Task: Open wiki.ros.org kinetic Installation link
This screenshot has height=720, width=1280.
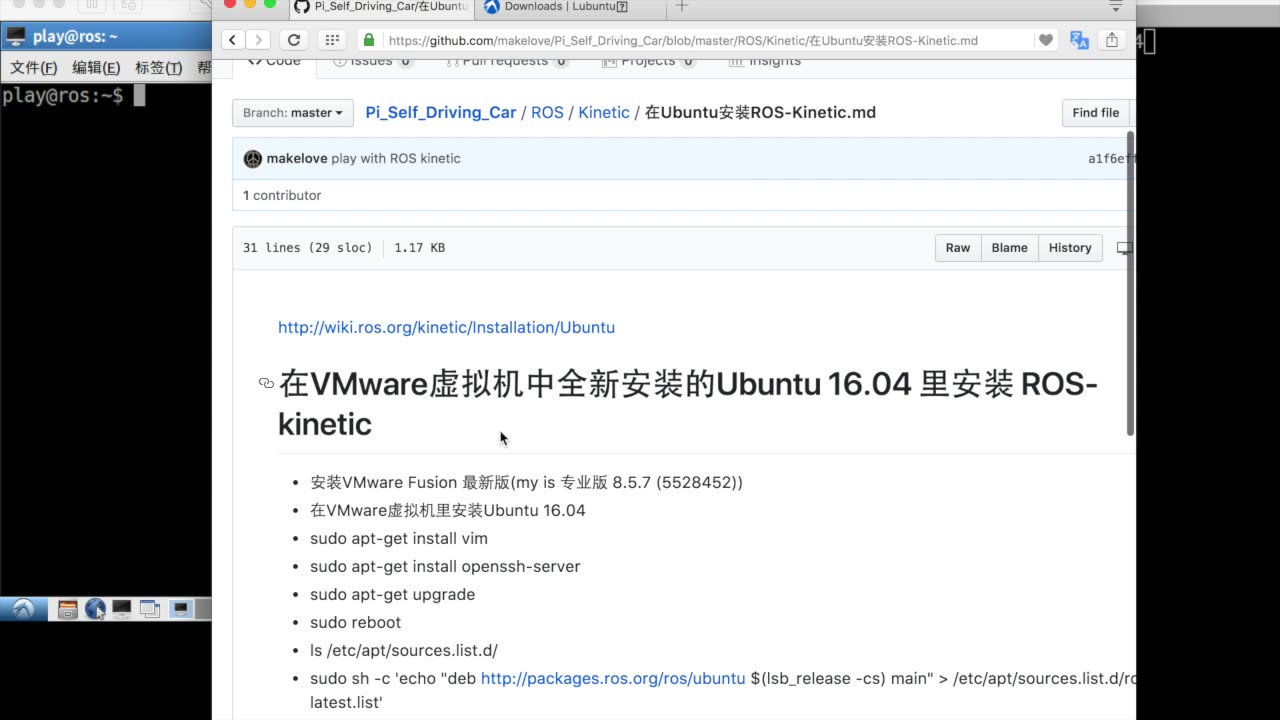Action: click(x=446, y=327)
